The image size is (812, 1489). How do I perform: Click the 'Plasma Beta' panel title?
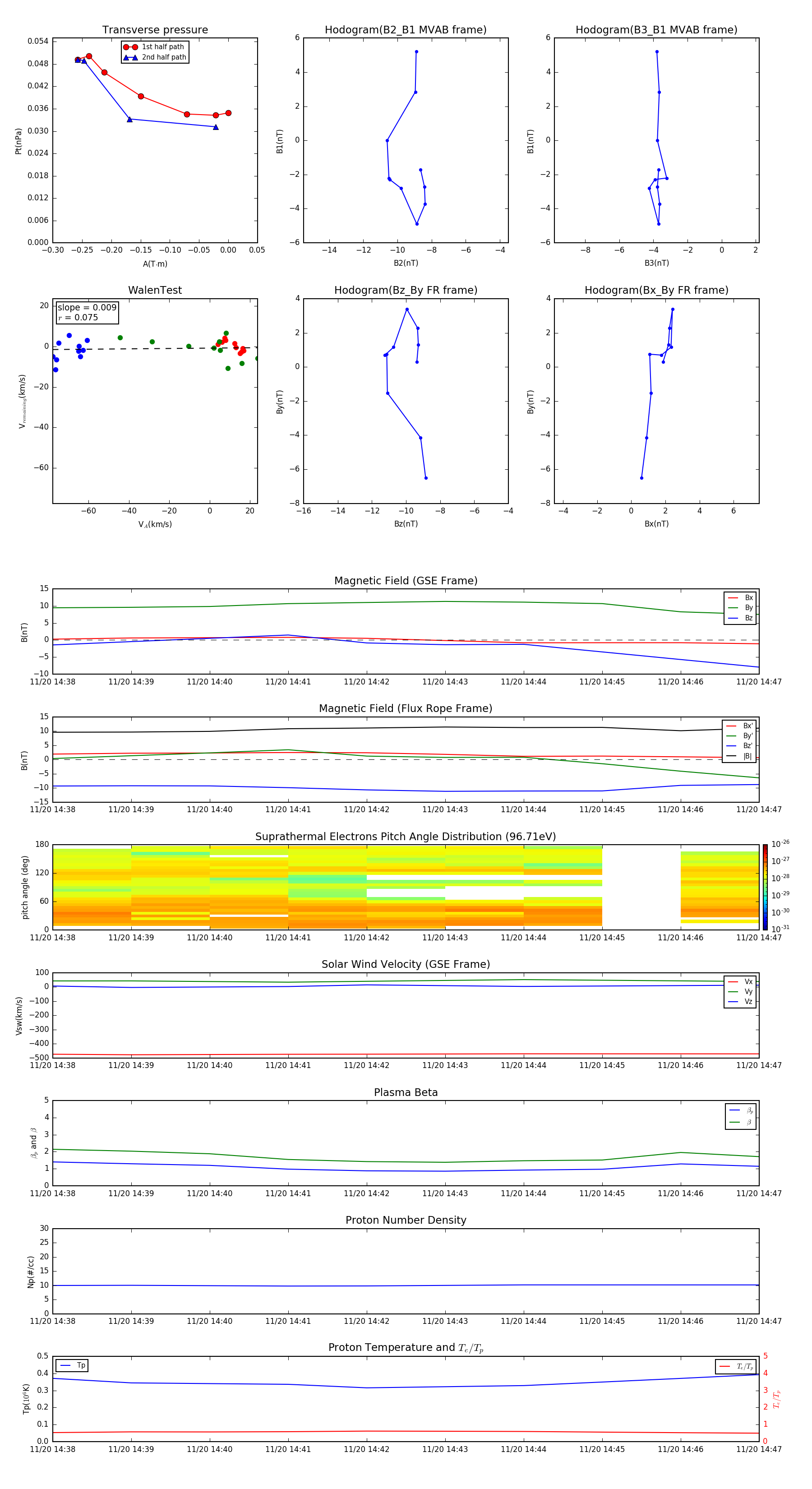click(x=406, y=1092)
